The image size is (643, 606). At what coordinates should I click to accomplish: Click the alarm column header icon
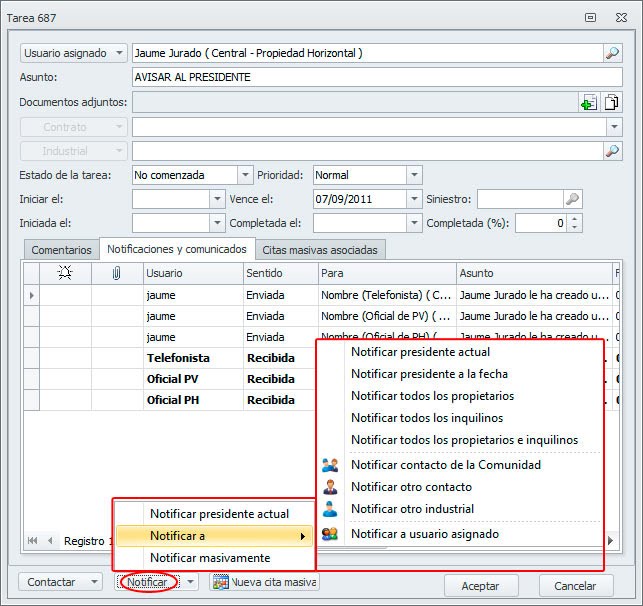65,273
